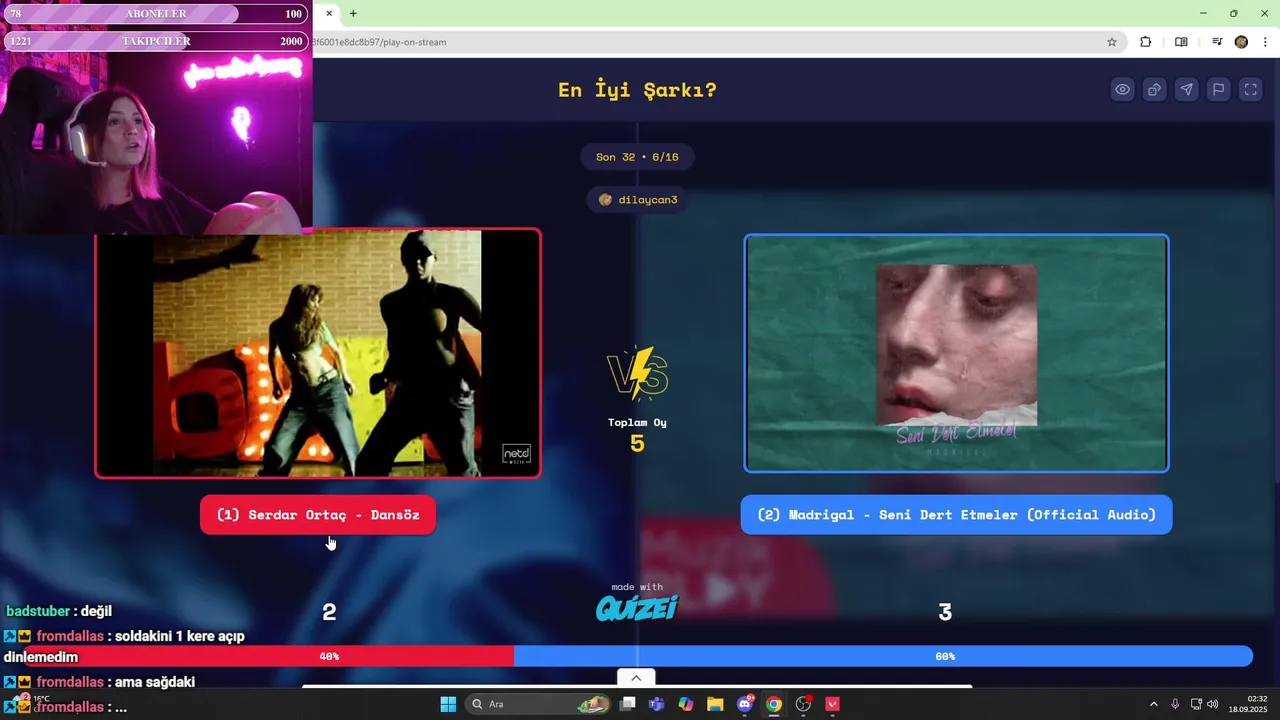Viewport: 1280px width, 720px height.
Task: Open the reading mode book icon
Action: [x=1181, y=42]
